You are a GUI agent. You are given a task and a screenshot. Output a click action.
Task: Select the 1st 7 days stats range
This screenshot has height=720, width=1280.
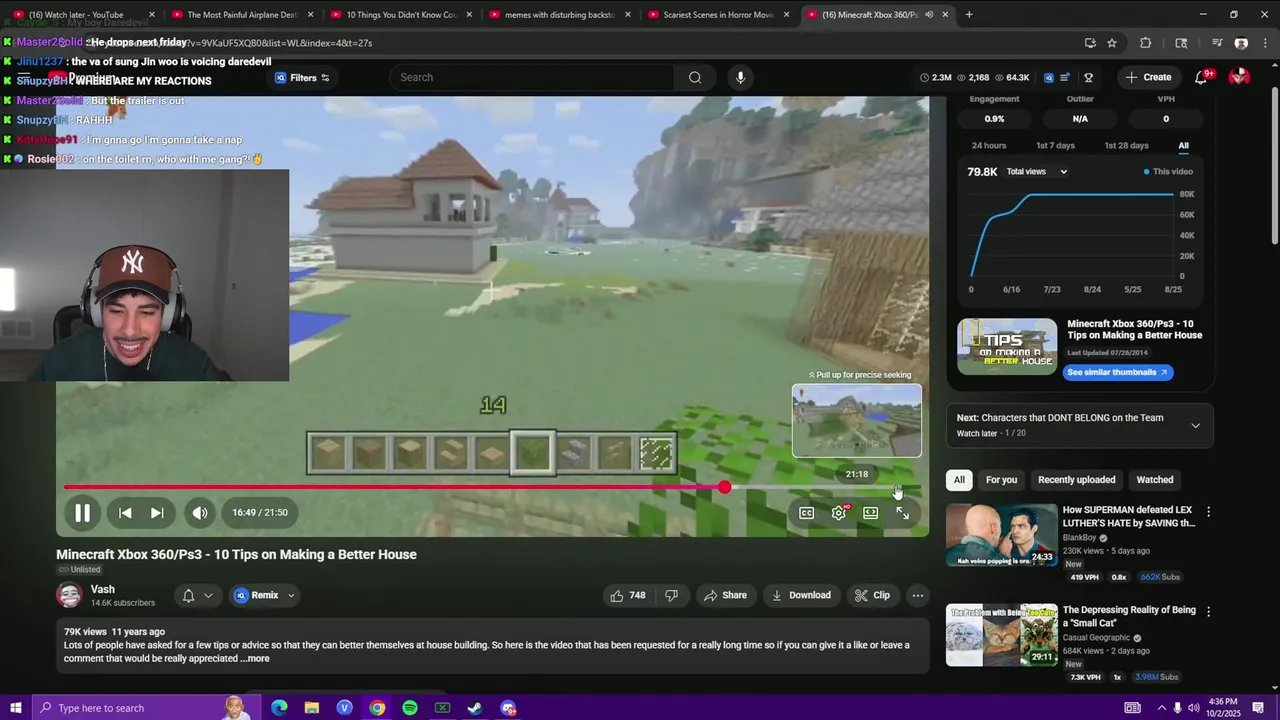click(x=1055, y=146)
